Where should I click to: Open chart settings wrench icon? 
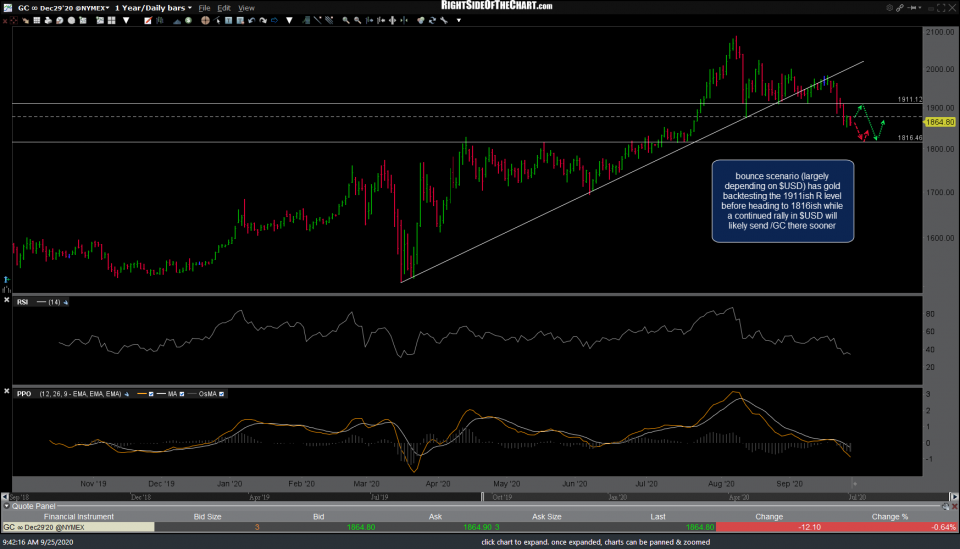[x=444, y=20]
